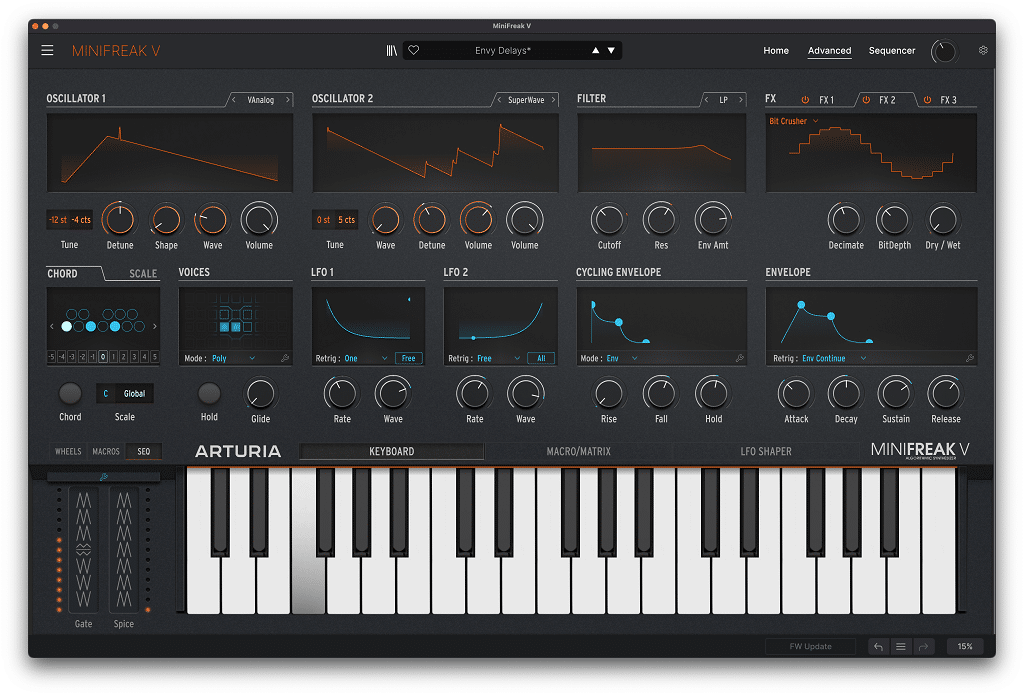This screenshot has height=695, width=1024.
Task: Go to next chord with right arrow
Action: click(155, 326)
